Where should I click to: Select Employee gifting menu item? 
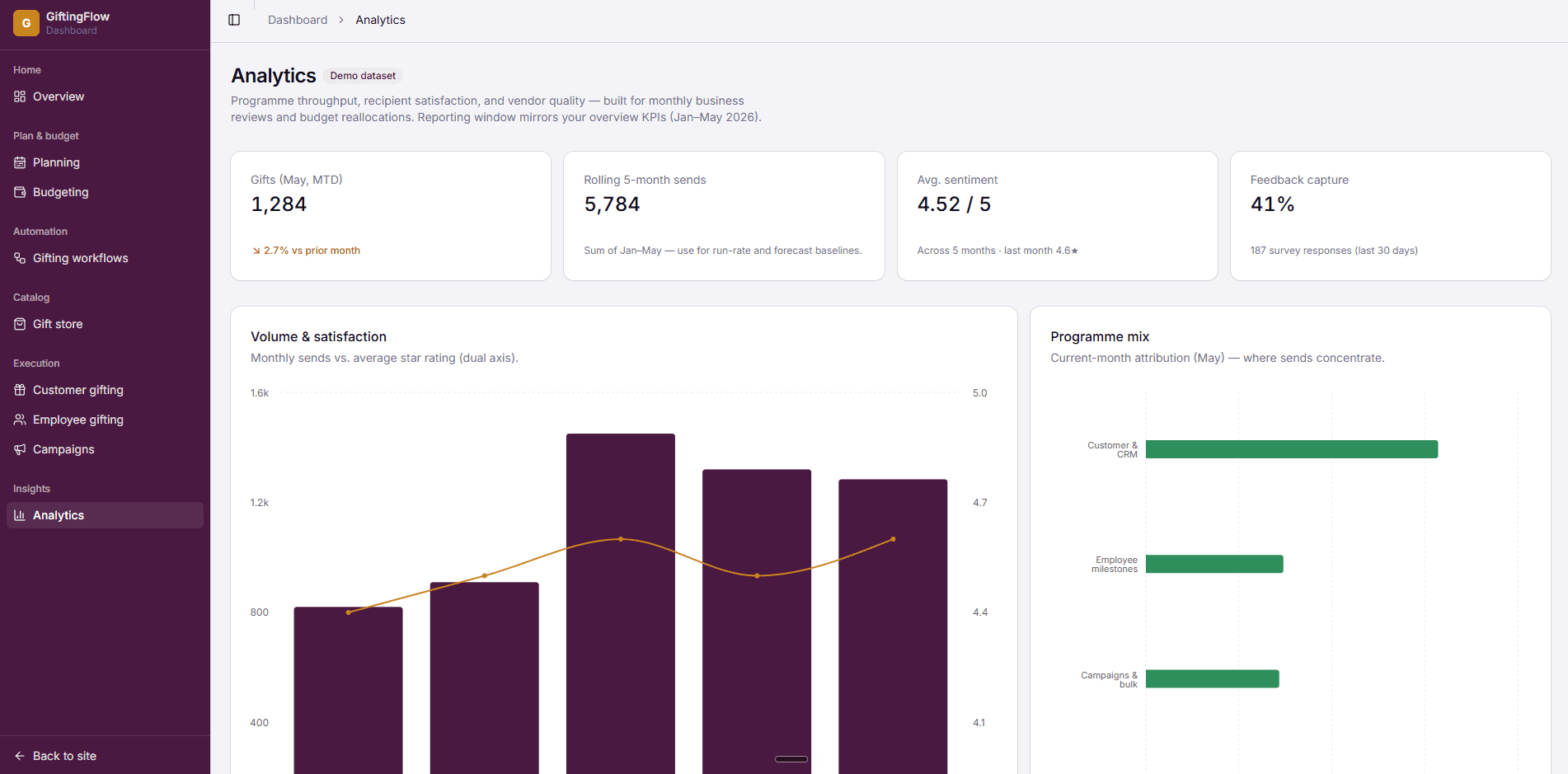(105, 420)
